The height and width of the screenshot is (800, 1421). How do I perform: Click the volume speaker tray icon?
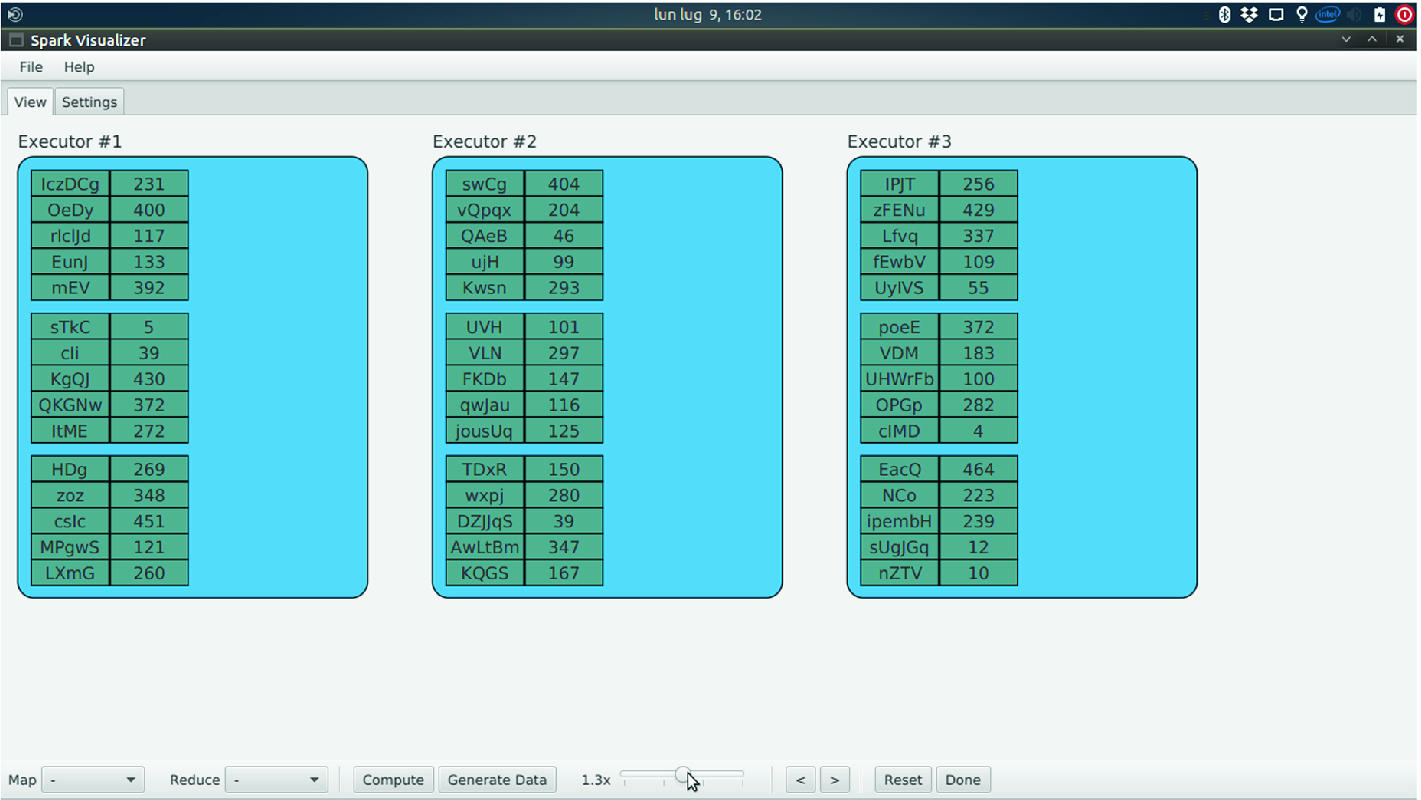pos(1355,14)
